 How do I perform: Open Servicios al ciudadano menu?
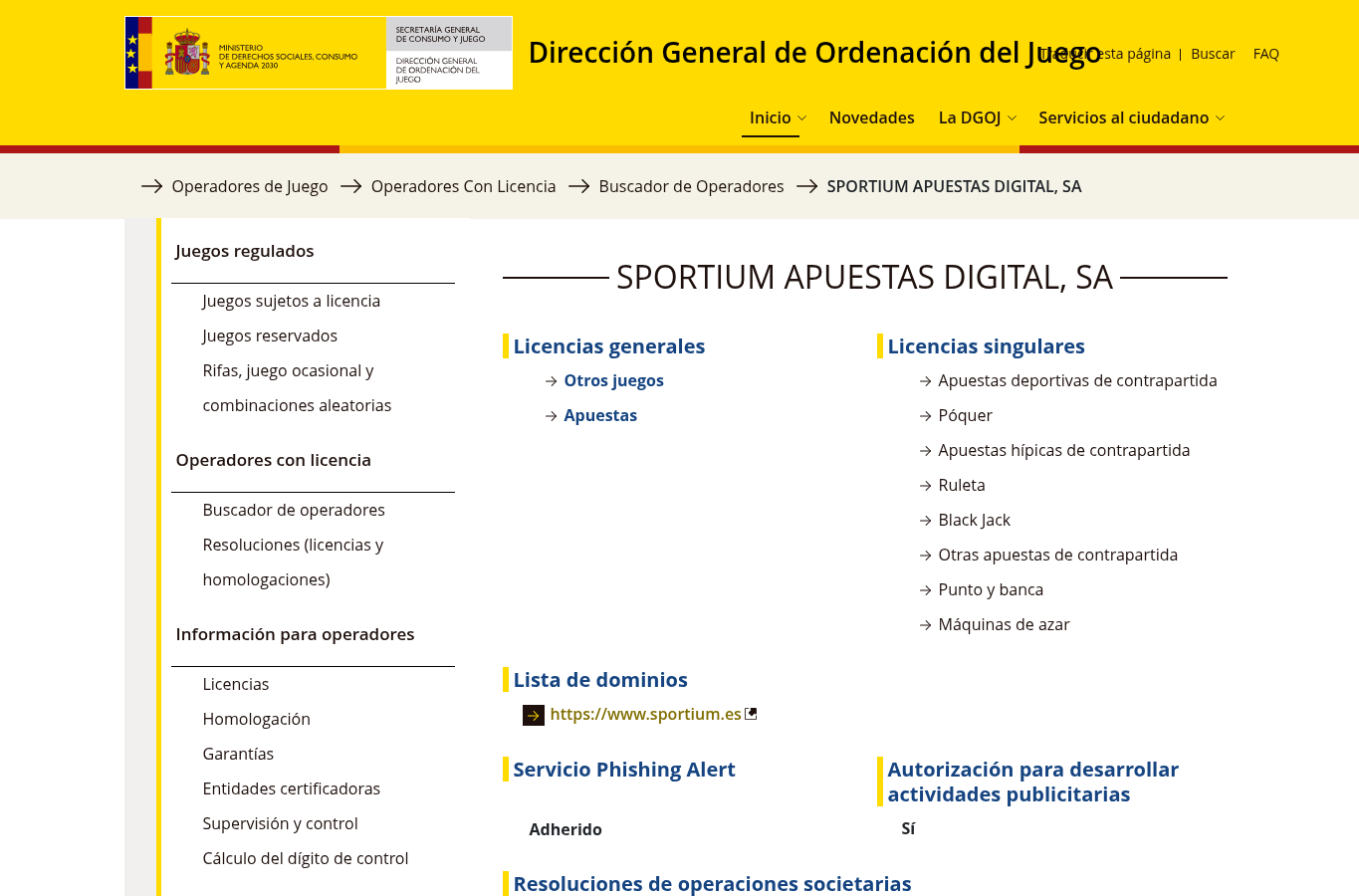[1123, 117]
